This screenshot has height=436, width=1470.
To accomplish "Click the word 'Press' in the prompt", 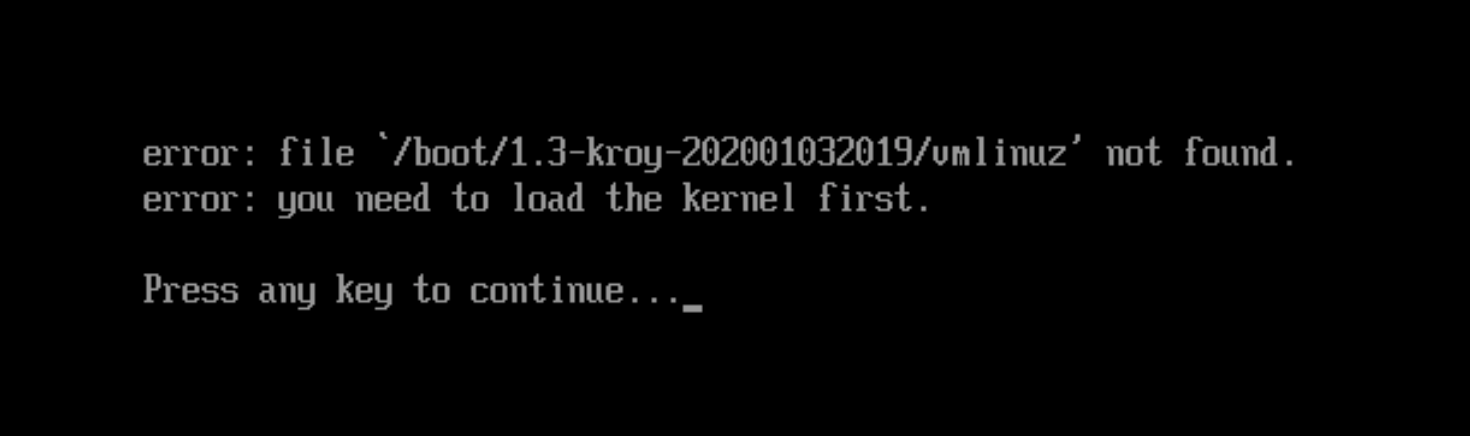I will pos(190,290).
